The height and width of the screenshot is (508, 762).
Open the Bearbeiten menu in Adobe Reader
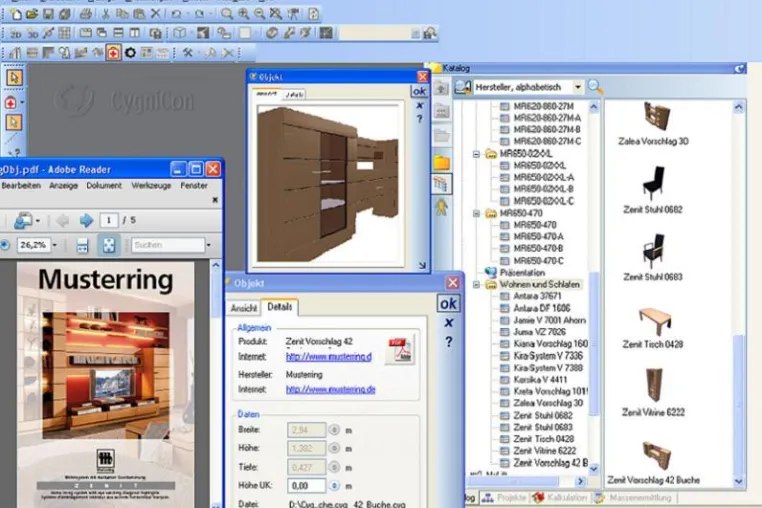[x=20, y=186]
